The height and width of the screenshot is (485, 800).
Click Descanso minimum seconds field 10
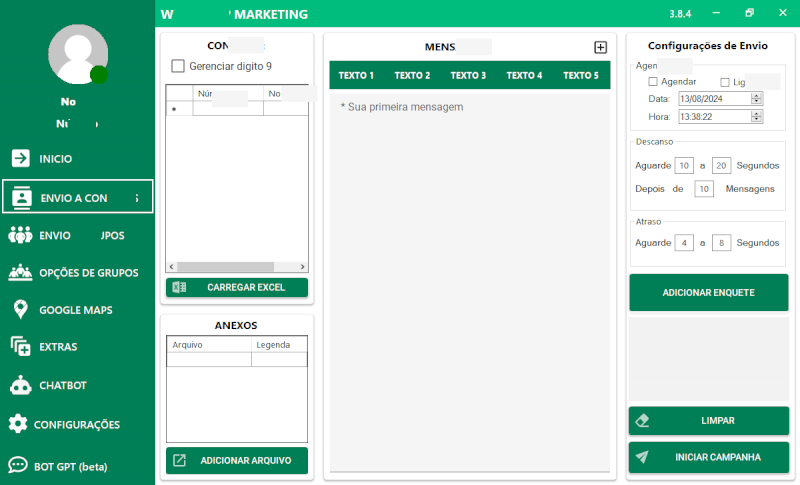(x=684, y=165)
